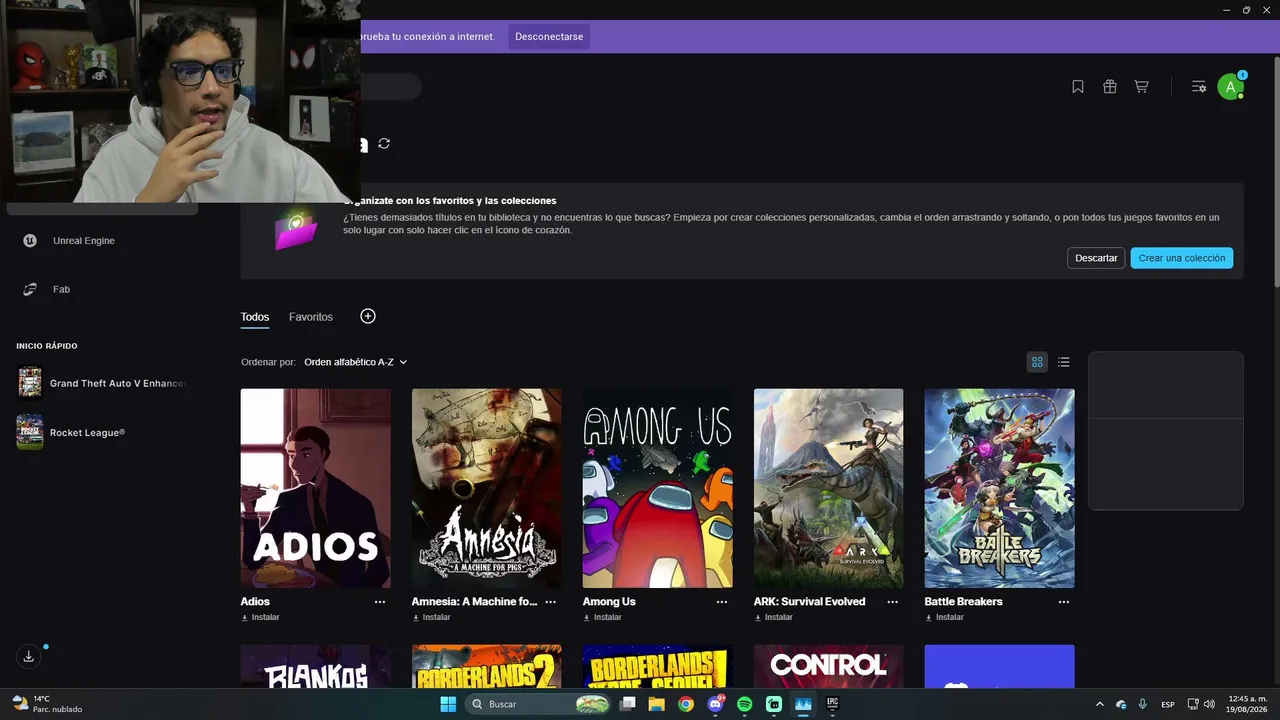Open options menu for ARK: Survival Evolved
The image size is (1280, 720).
(893, 602)
